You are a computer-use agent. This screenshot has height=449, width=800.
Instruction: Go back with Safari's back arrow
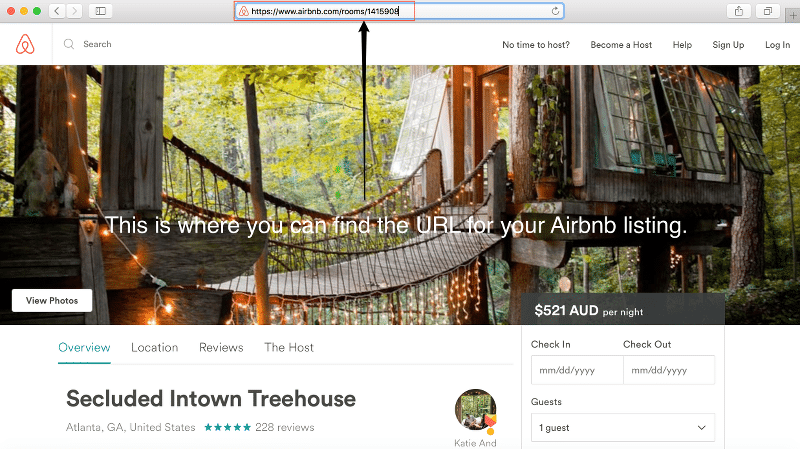(x=57, y=11)
